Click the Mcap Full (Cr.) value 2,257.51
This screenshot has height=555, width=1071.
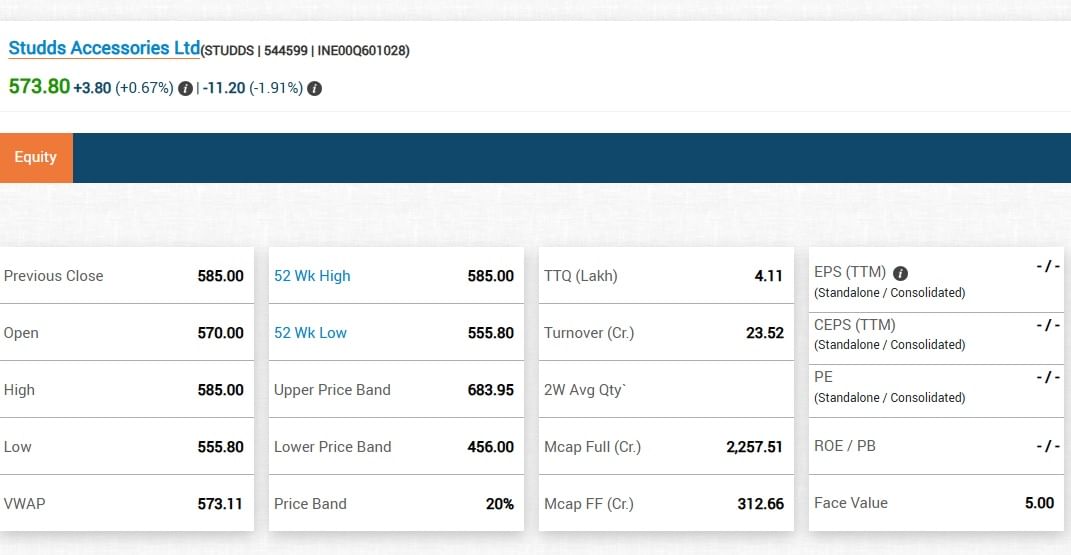pyautogui.click(x=754, y=447)
